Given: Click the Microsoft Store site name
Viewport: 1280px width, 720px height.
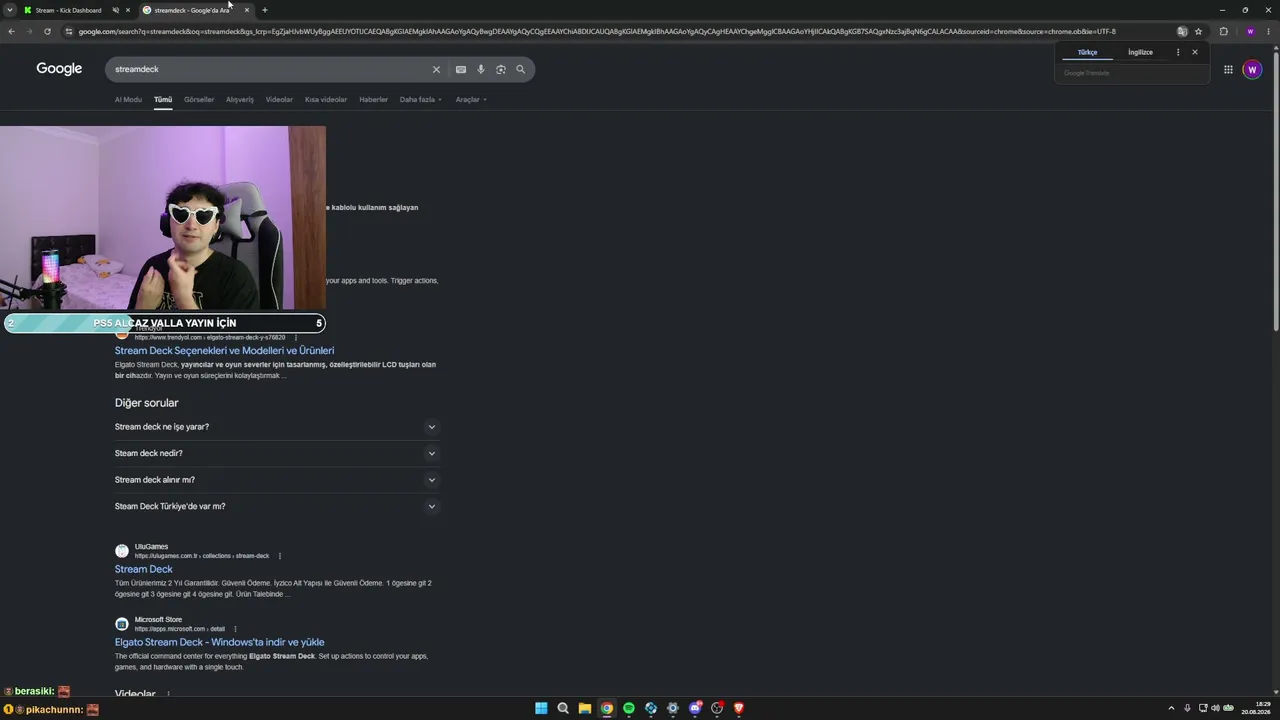Looking at the screenshot, I should (x=158, y=620).
